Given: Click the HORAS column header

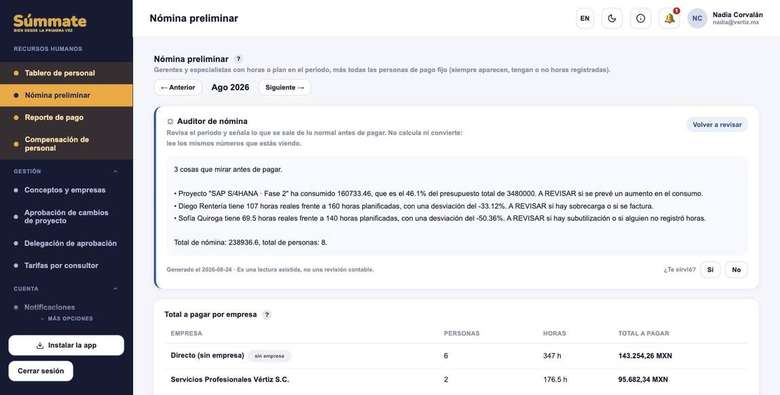Looking at the screenshot, I should click(554, 333).
